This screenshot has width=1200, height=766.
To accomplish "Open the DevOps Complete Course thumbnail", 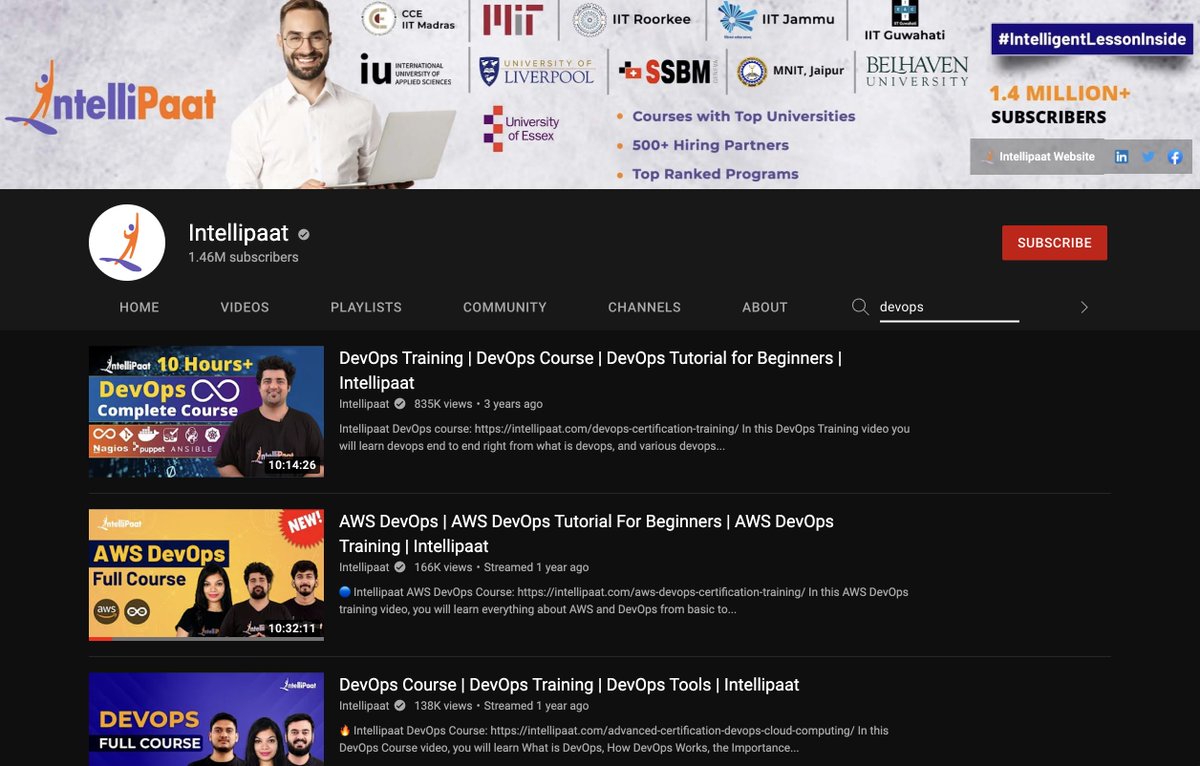I will click(x=206, y=411).
